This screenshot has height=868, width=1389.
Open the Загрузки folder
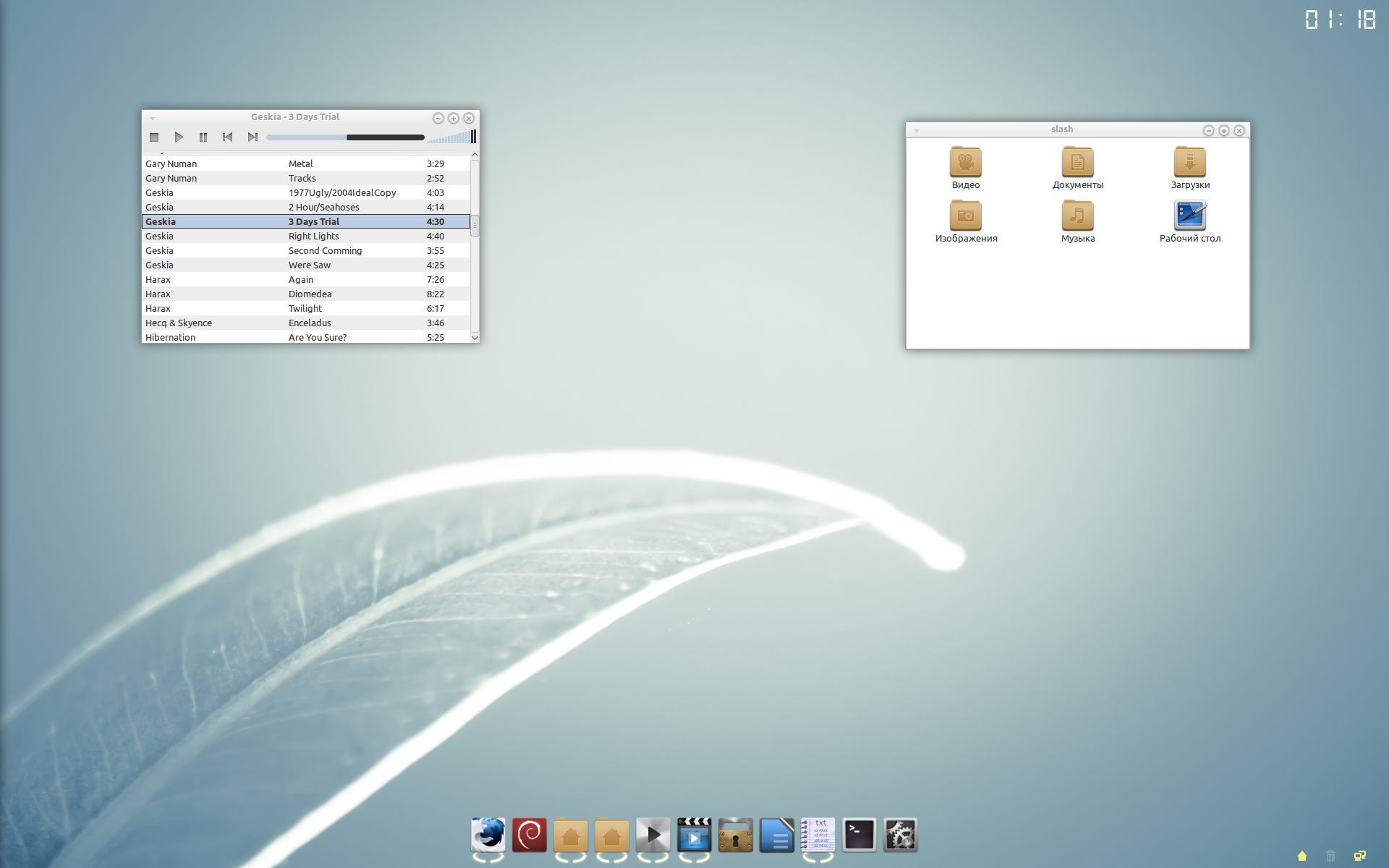[1189, 163]
